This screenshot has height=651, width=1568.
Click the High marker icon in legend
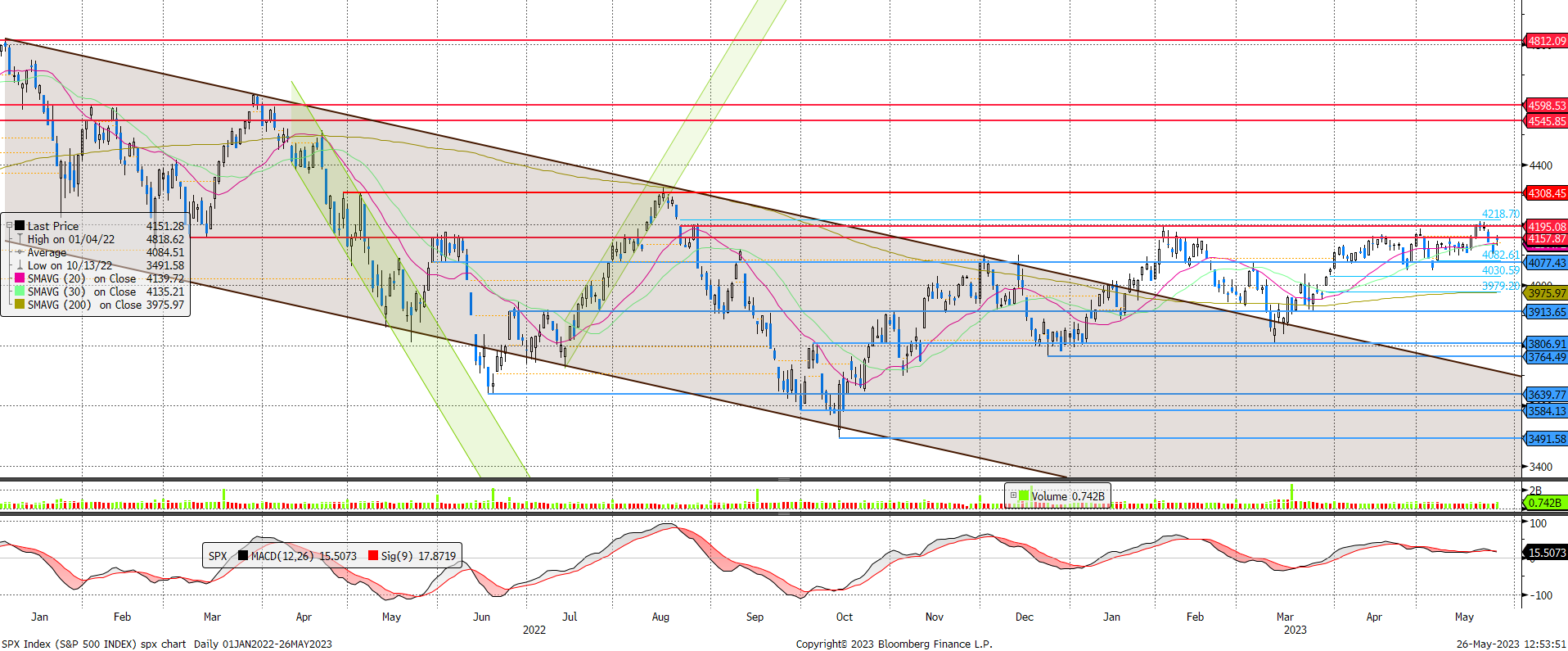pyautogui.click(x=20, y=238)
